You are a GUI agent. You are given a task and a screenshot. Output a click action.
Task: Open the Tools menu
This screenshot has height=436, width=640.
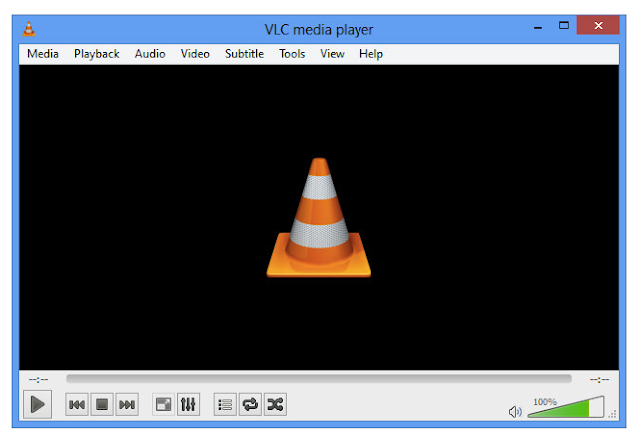(292, 54)
